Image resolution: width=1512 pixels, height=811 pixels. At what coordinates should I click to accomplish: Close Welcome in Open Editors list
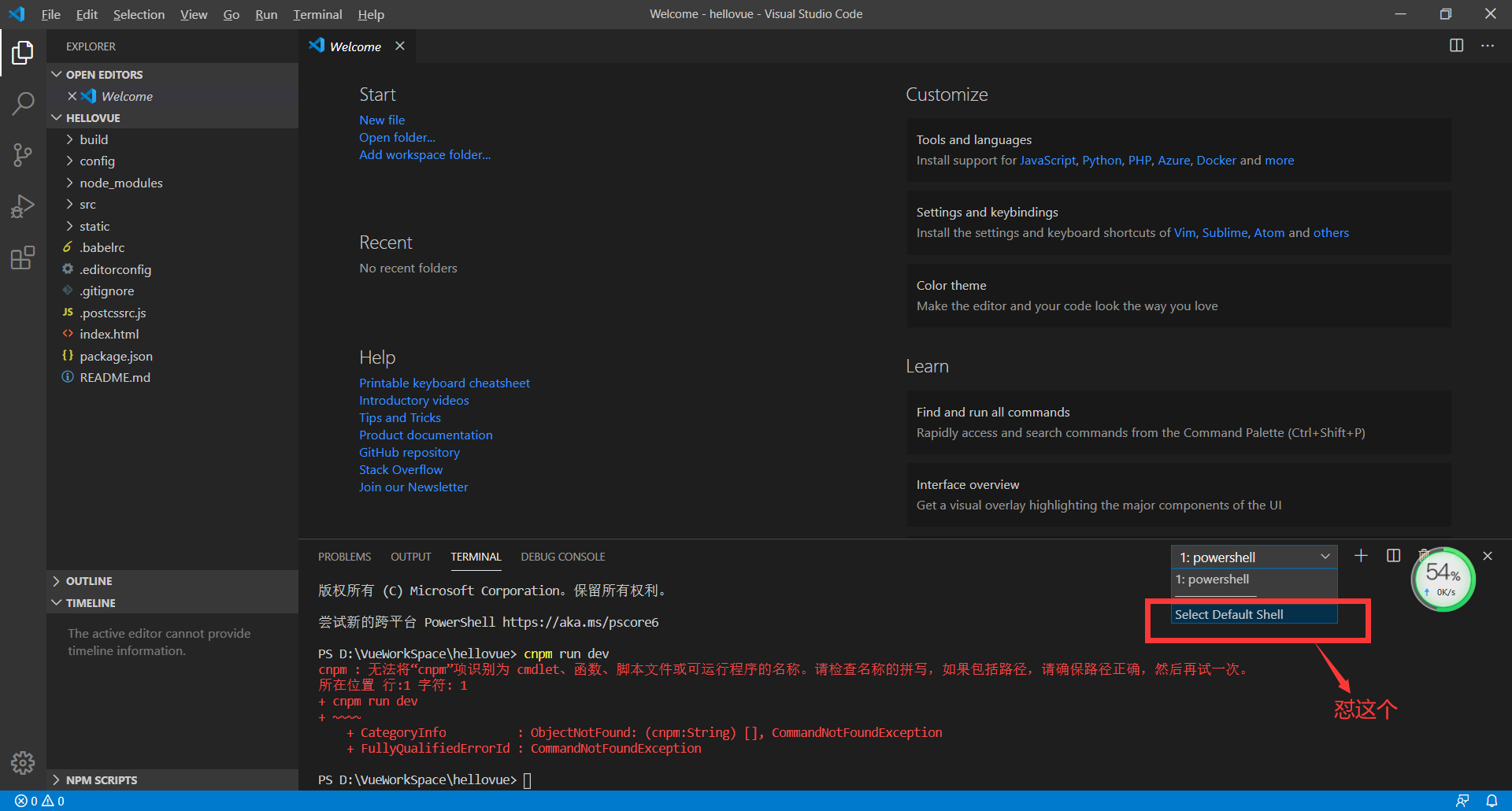click(72, 96)
